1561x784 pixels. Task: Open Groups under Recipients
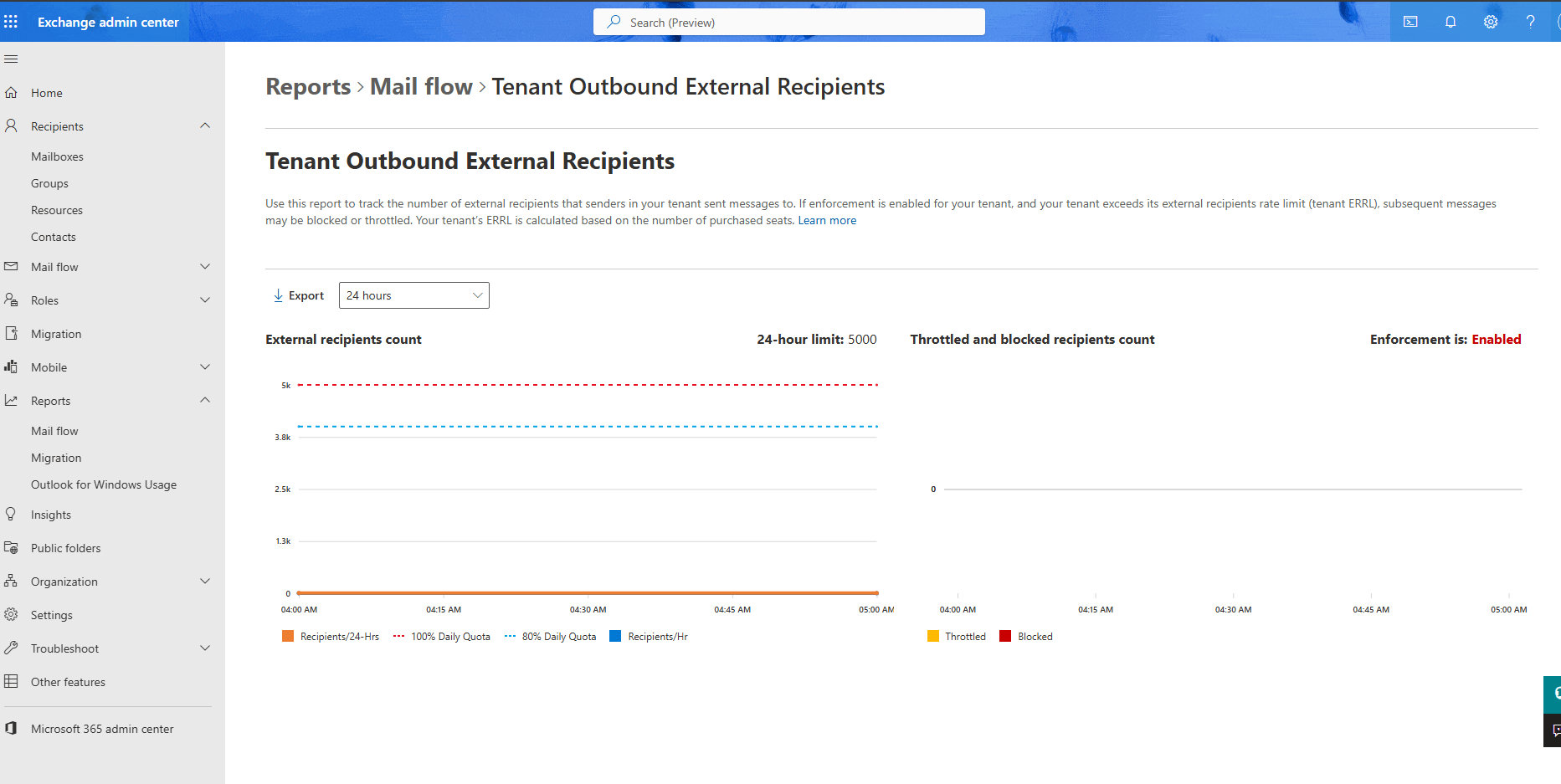point(49,183)
